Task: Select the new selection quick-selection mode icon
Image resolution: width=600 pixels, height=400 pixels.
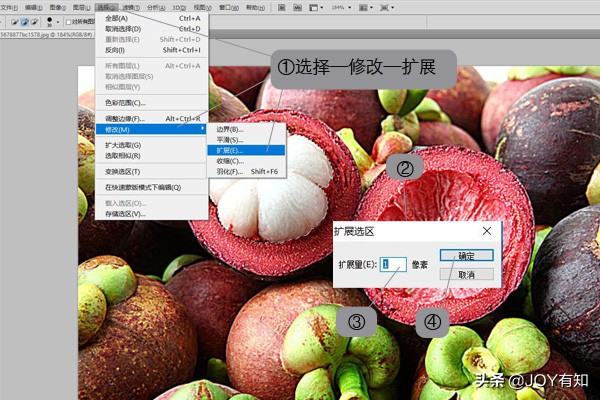Action: [x=15, y=22]
